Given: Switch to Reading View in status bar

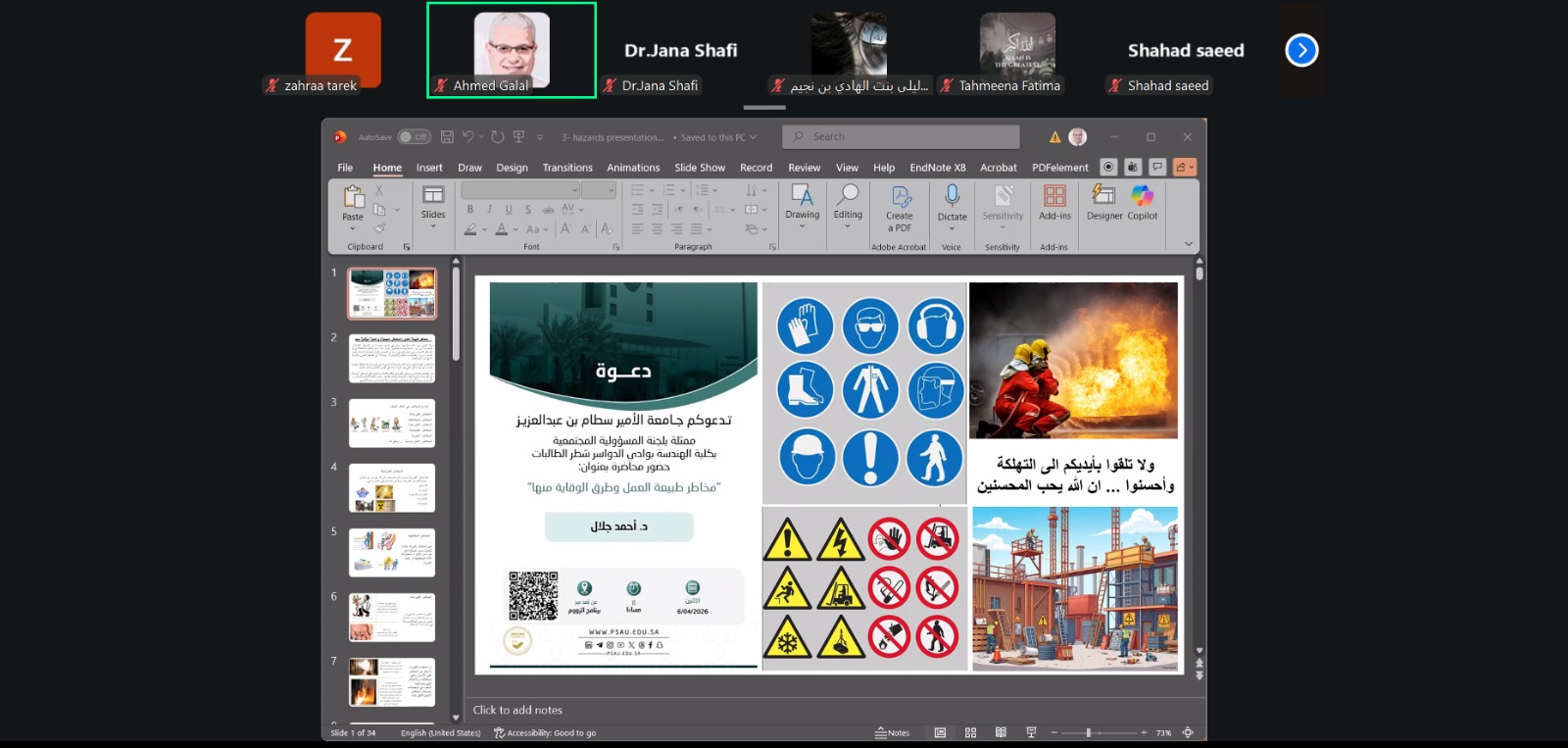Looking at the screenshot, I should click(x=1001, y=732).
